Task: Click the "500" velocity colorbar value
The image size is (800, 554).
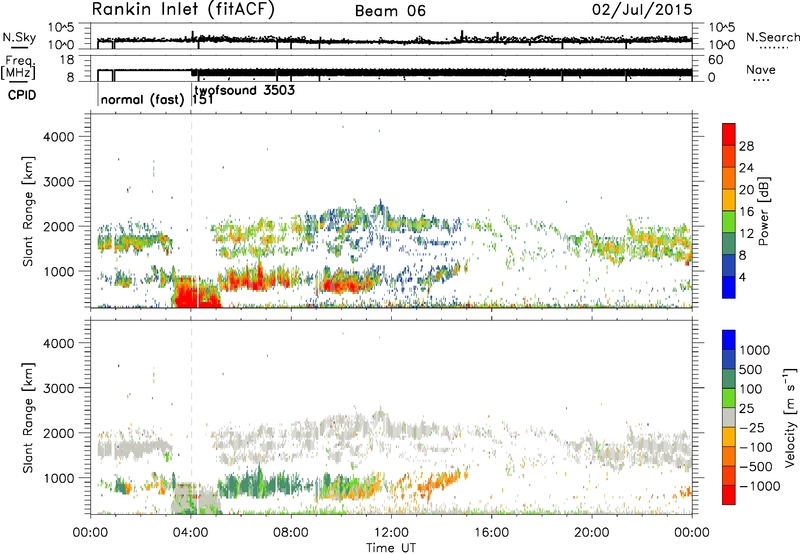Action: (x=753, y=370)
